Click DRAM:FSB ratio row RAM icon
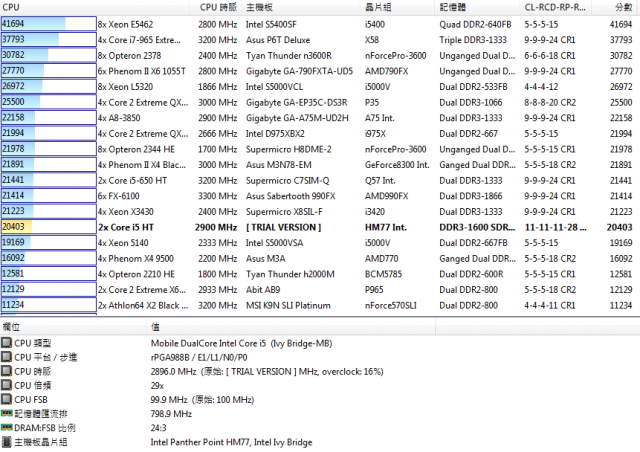The image size is (640, 452). [7, 428]
